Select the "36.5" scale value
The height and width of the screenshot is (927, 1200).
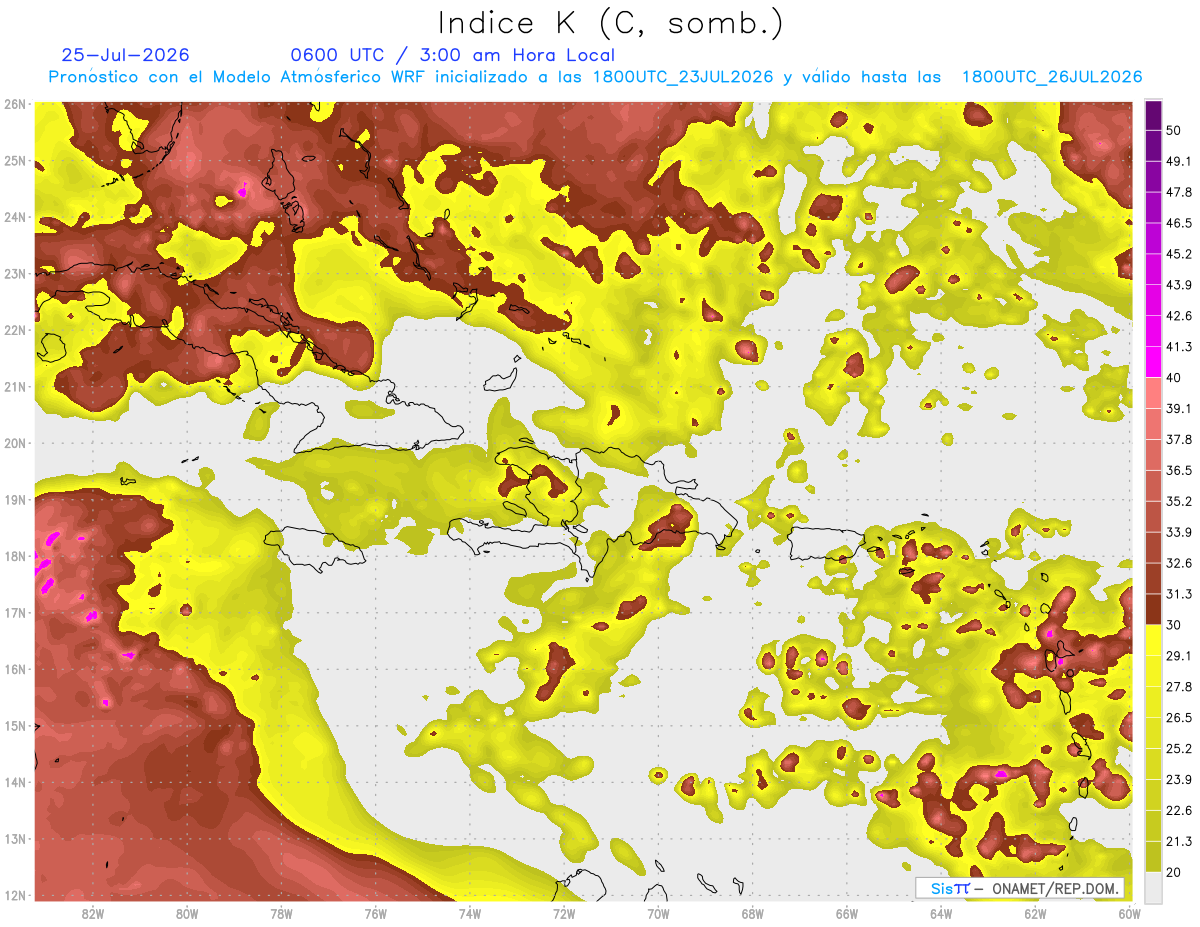click(x=1178, y=470)
